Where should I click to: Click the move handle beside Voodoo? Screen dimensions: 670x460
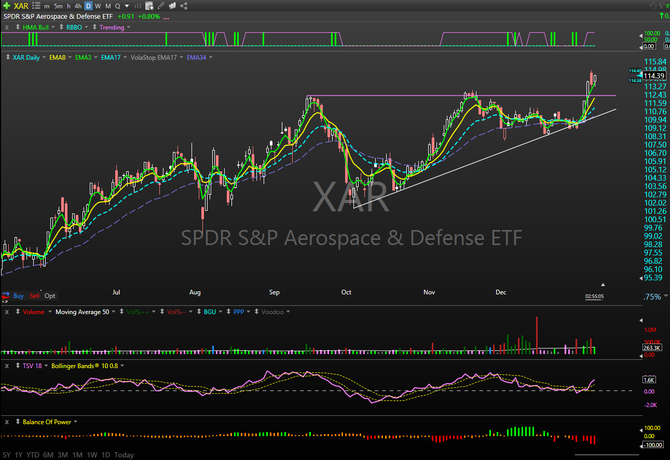256,312
